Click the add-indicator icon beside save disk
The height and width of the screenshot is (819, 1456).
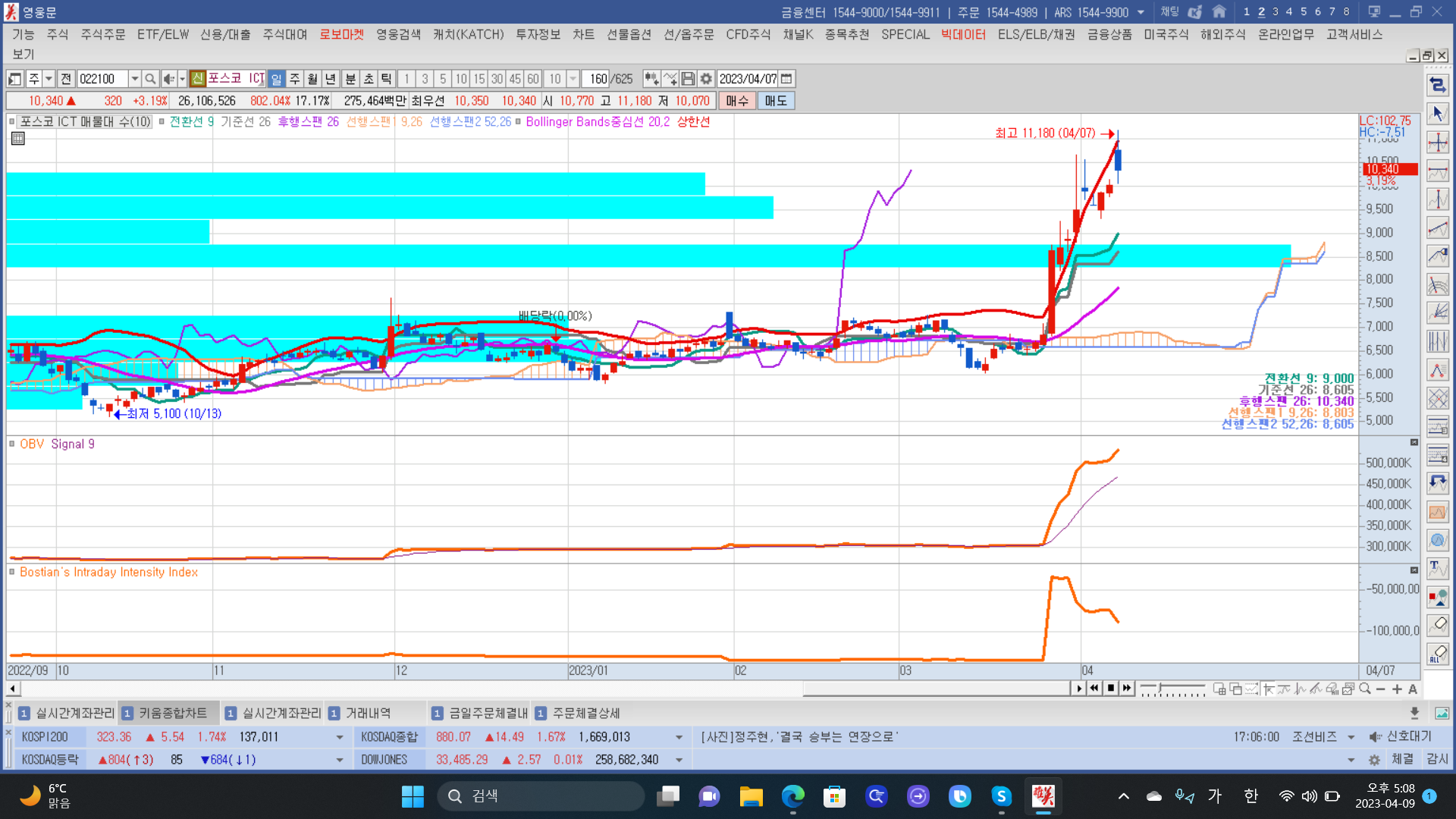click(670, 79)
